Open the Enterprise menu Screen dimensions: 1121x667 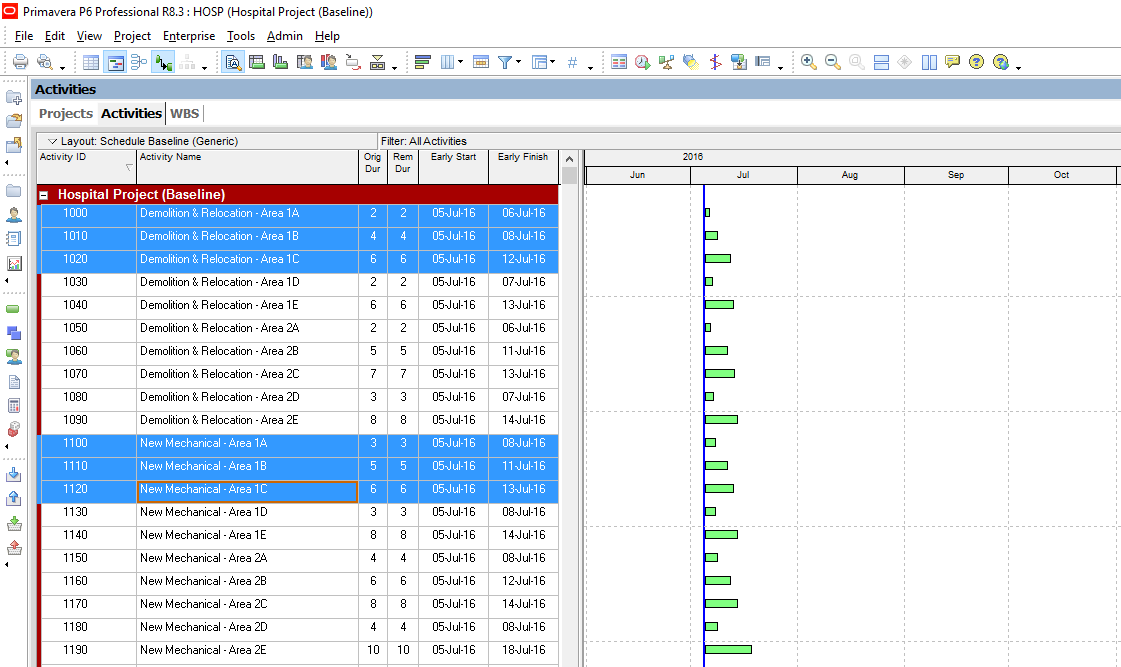coord(189,36)
